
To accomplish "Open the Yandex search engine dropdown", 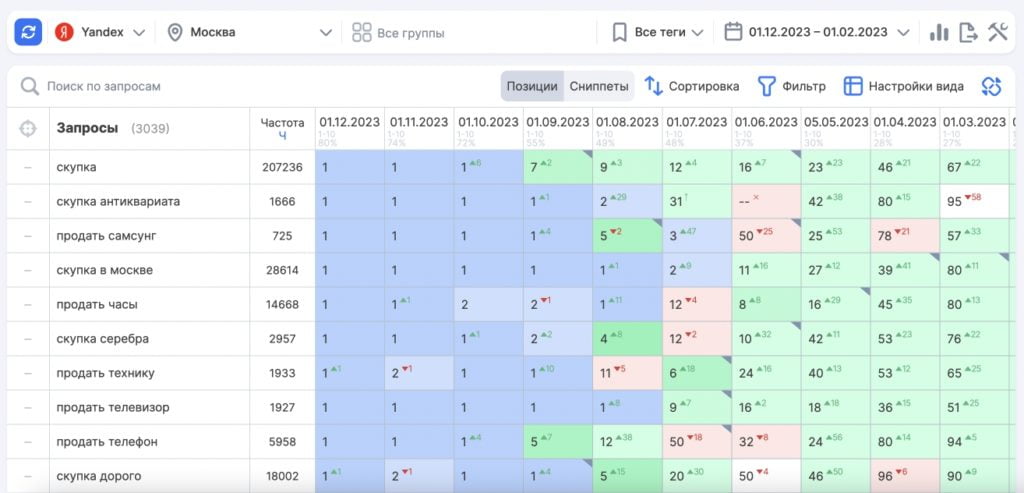I will point(100,32).
